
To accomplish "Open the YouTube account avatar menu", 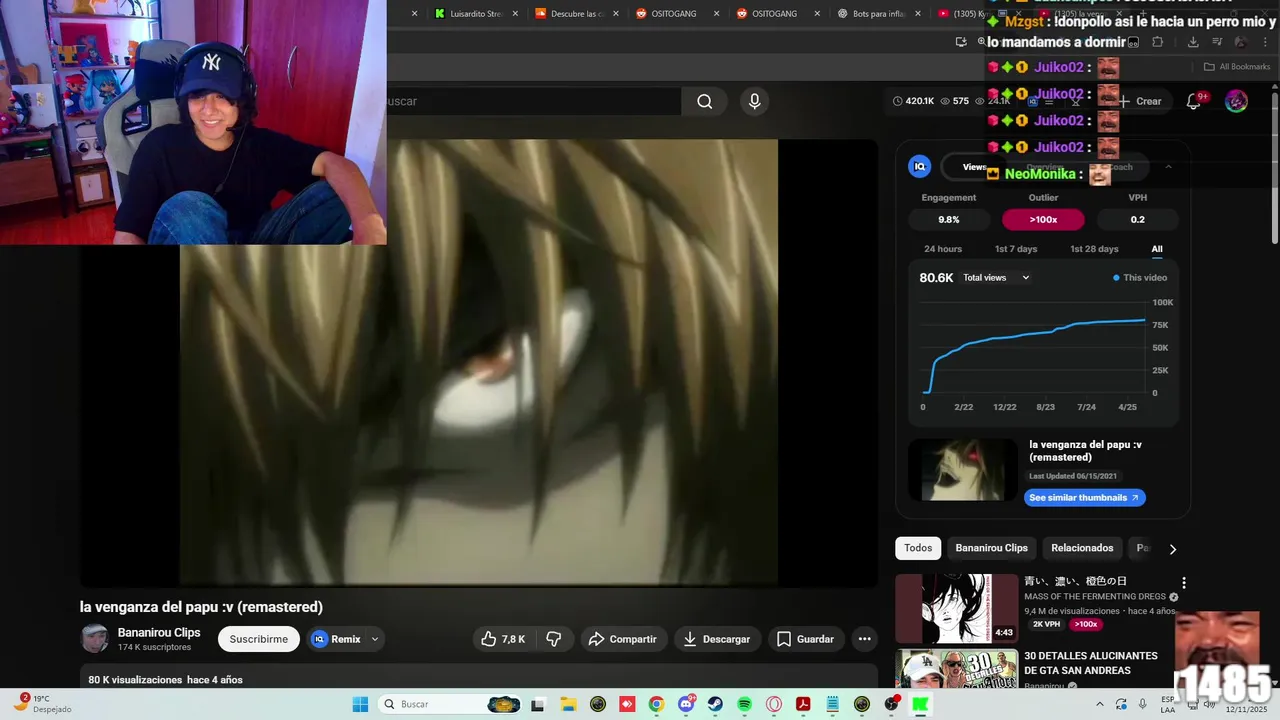I will coord(1237,101).
